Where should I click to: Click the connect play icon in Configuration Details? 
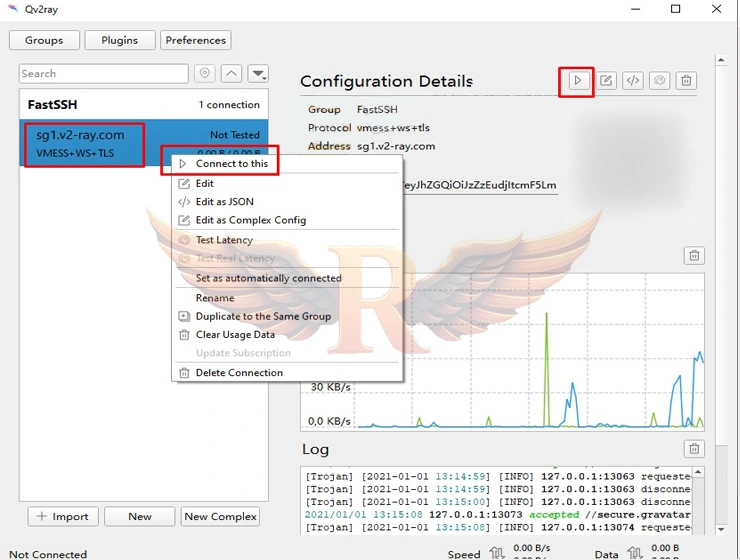[577, 81]
